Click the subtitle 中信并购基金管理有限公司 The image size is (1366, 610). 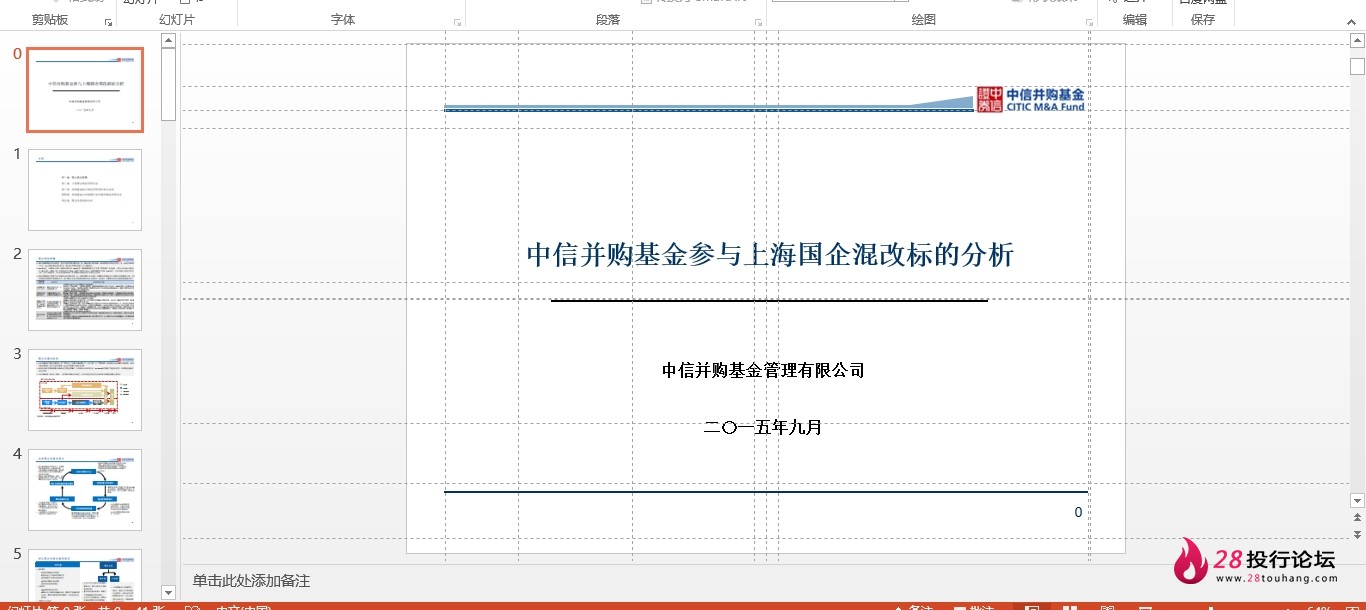763,370
